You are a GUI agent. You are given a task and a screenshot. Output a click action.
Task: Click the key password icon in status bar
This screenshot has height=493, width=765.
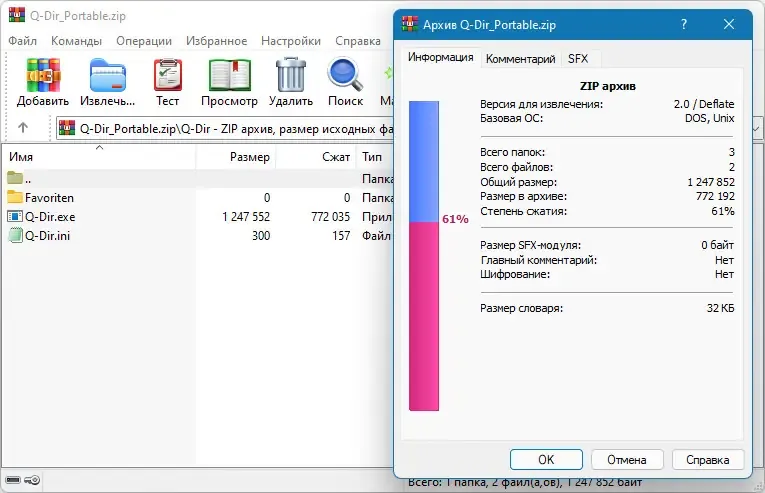point(32,480)
